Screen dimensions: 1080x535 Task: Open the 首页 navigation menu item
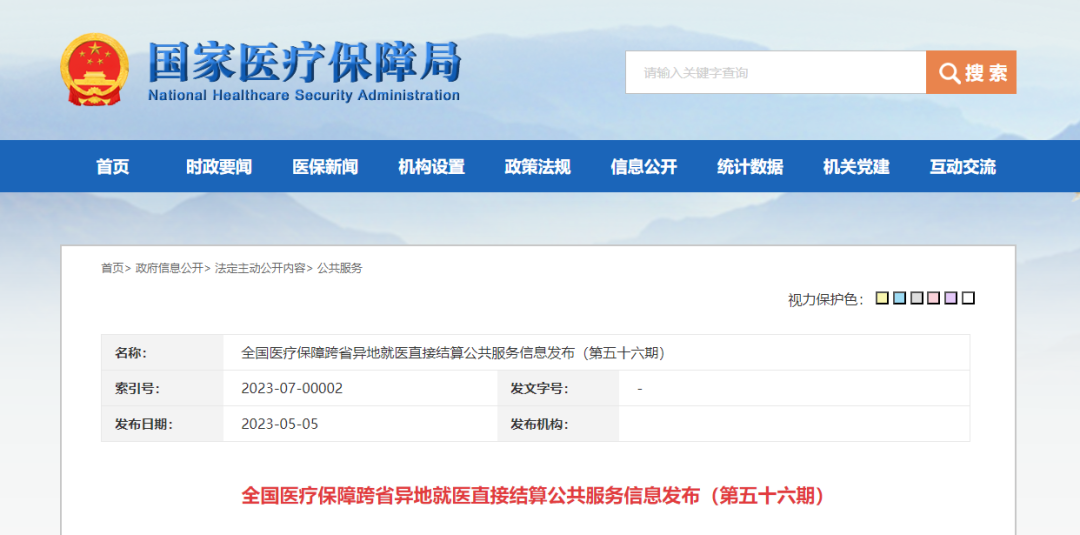(113, 167)
